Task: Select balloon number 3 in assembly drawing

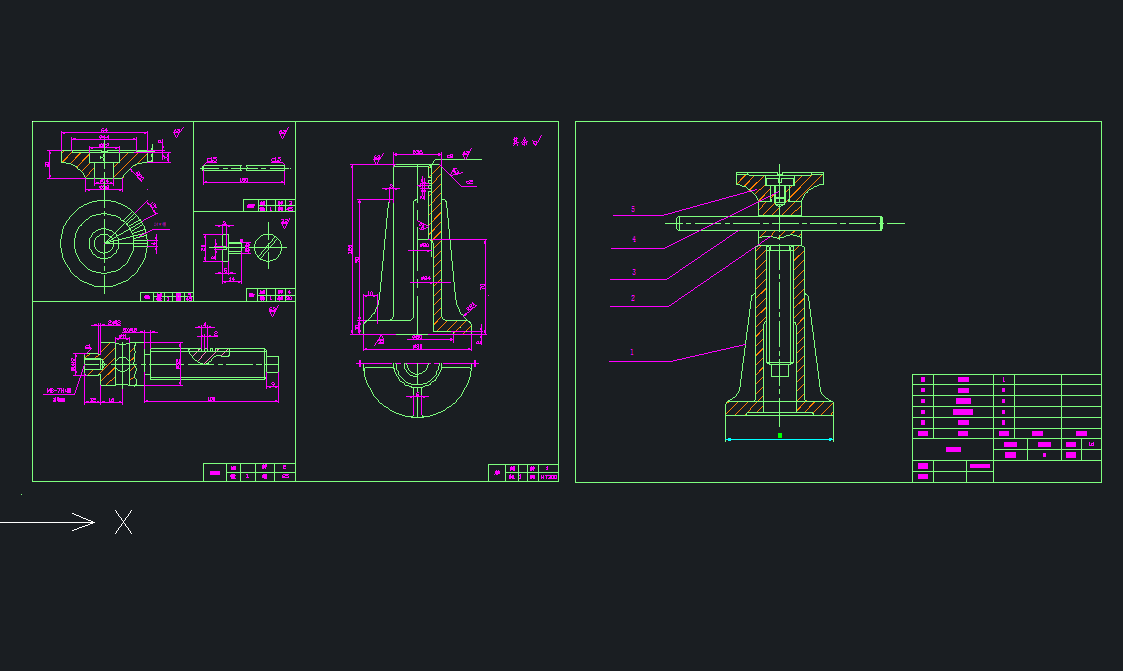Action: [x=634, y=272]
